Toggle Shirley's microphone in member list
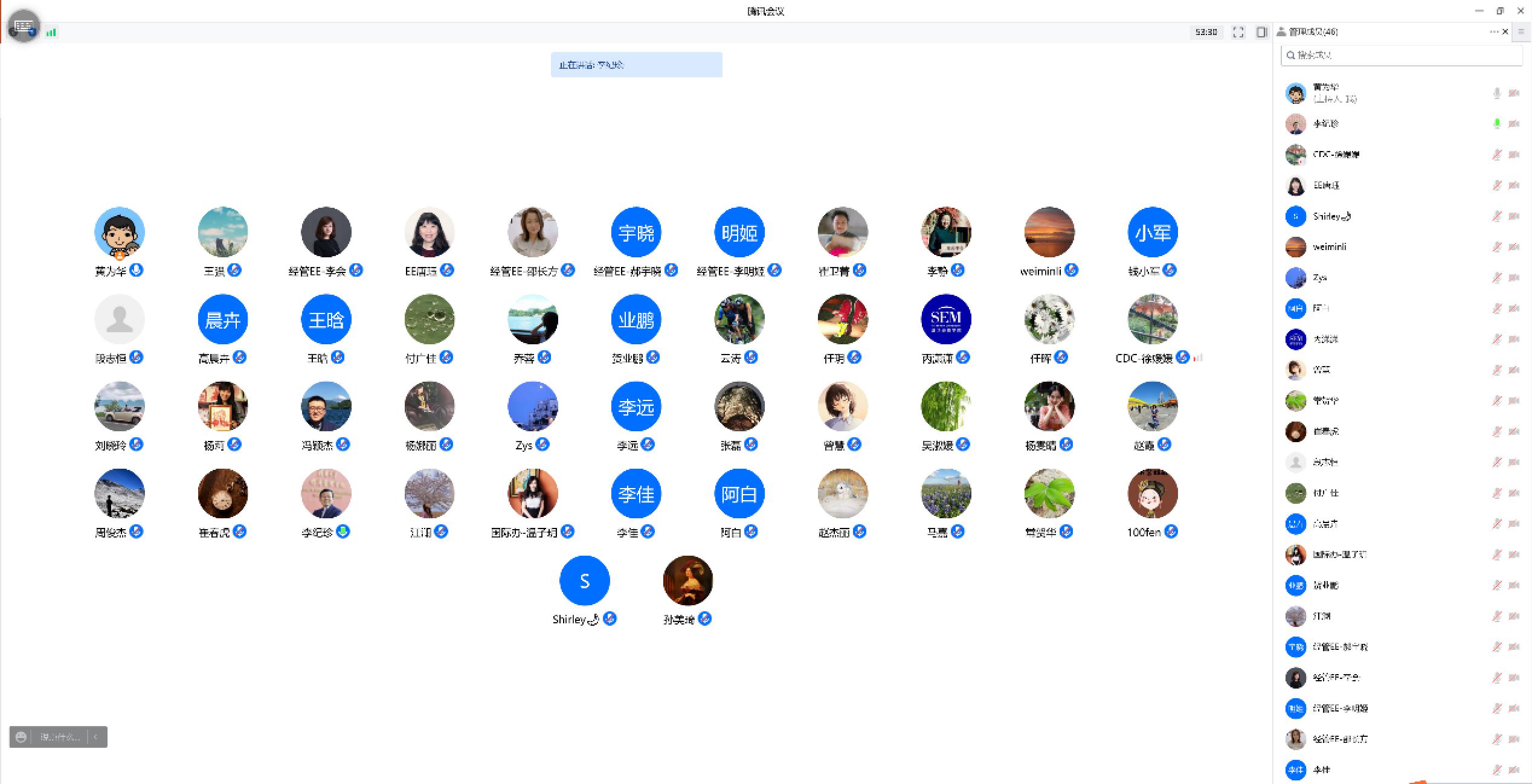The width and height of the screenshot is (1532, 784). point(1496,216)
